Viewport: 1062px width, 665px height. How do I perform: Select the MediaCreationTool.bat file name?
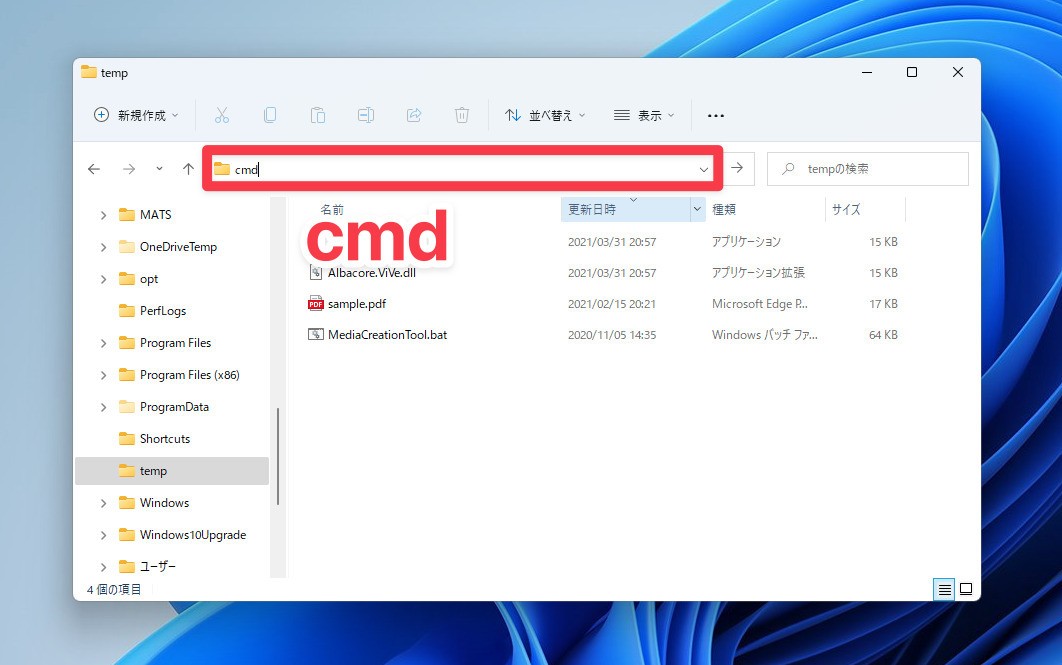point(387,335)
